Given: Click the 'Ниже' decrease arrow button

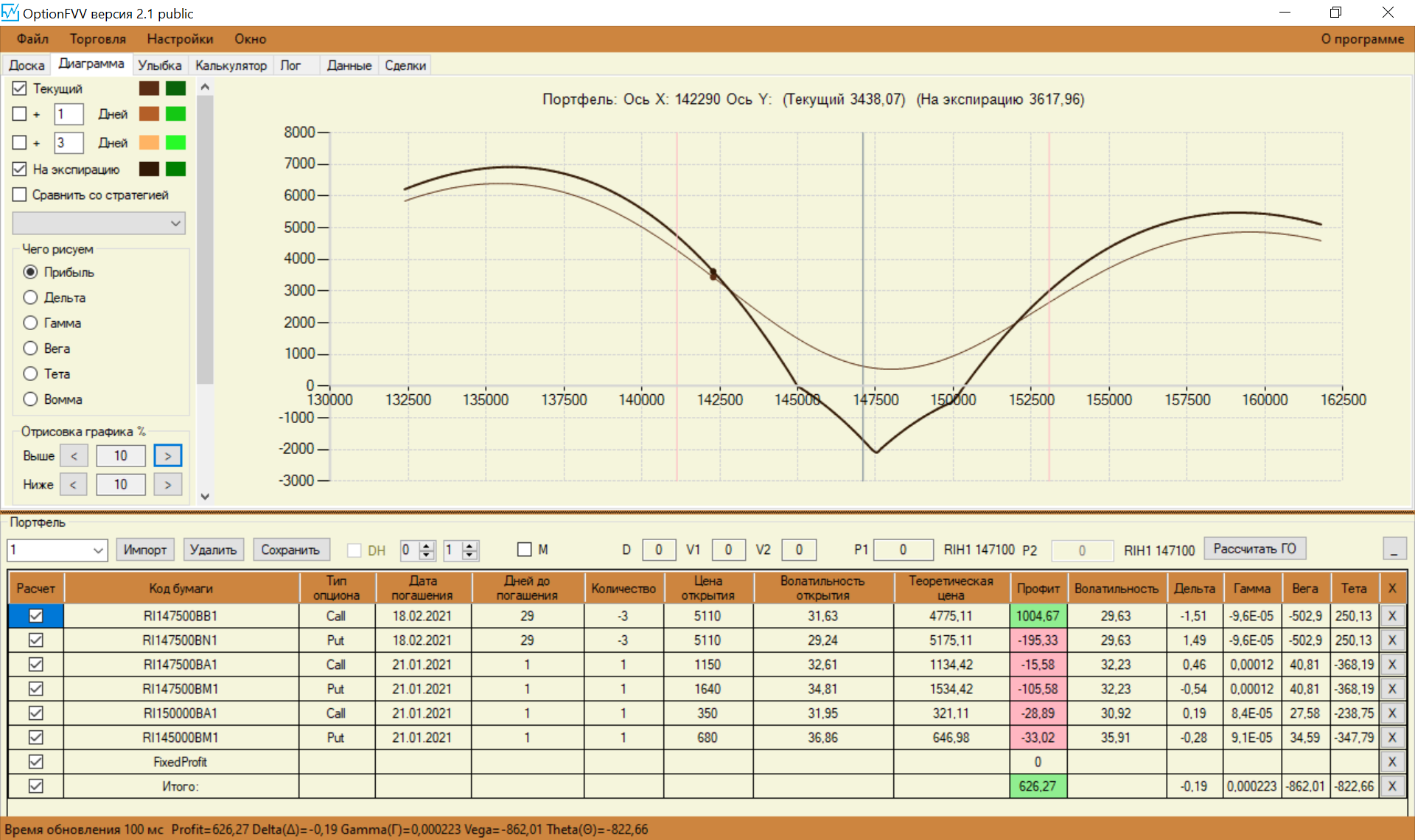Looking at the screenshot, I should tap(73, 485).
